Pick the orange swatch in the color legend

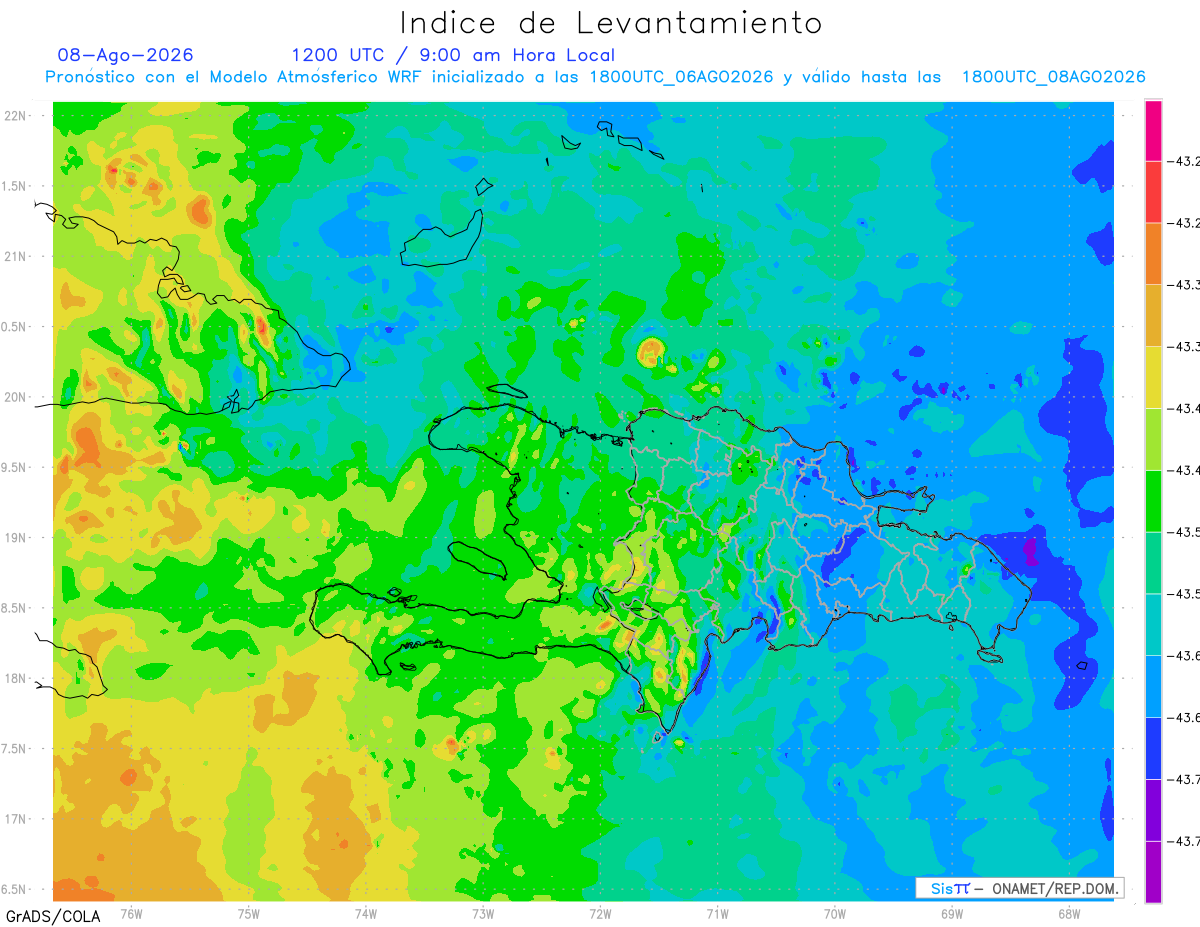(x=1153, y=253)
